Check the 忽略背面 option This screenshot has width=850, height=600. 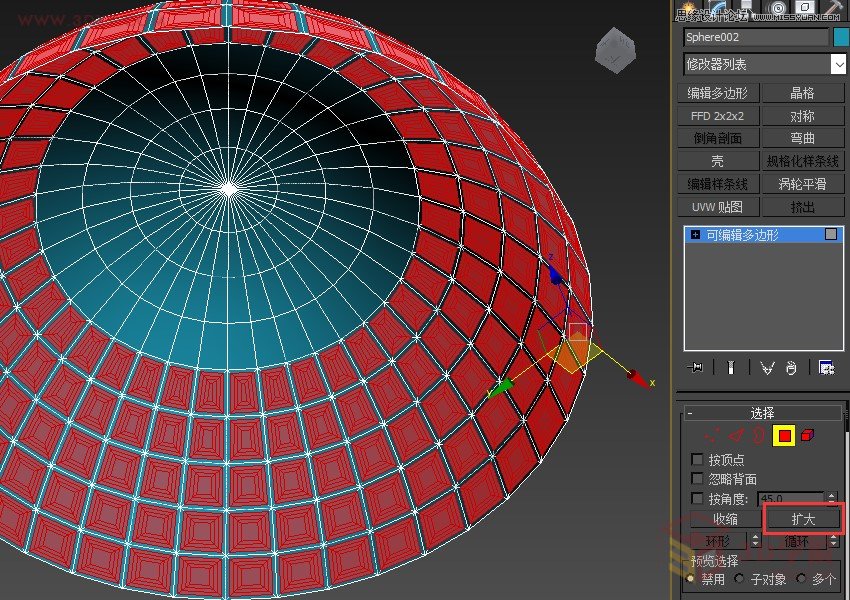(697, 477)
